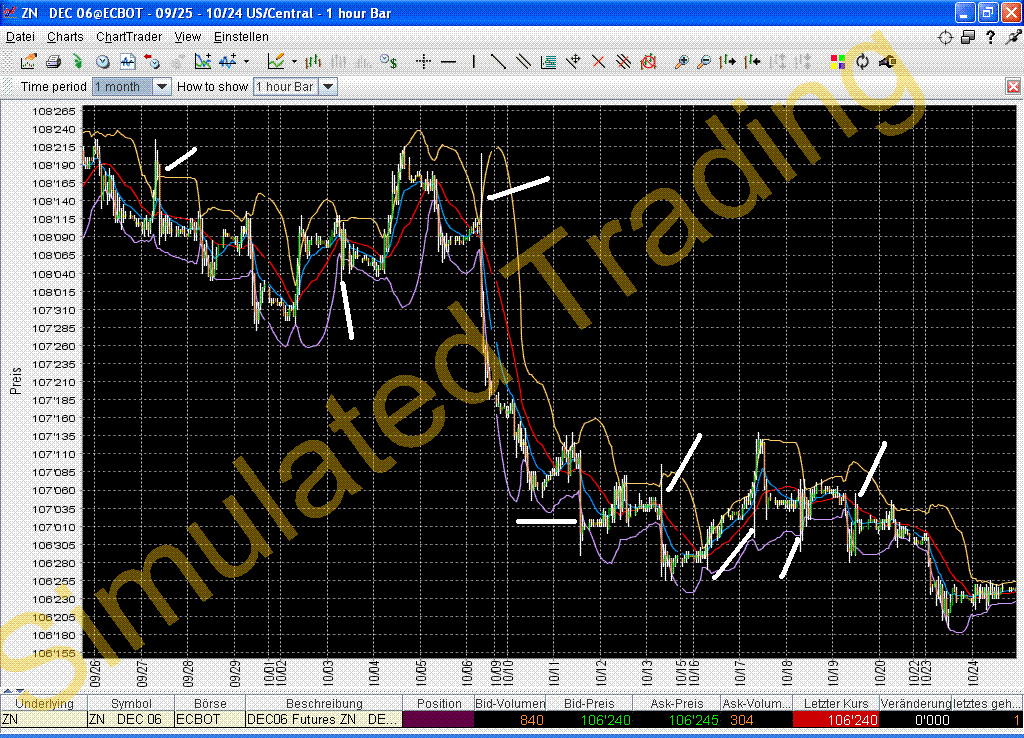Open the ChartTrader menu
The height and width of the screenshot is (738, 1024).
point(129,37)
